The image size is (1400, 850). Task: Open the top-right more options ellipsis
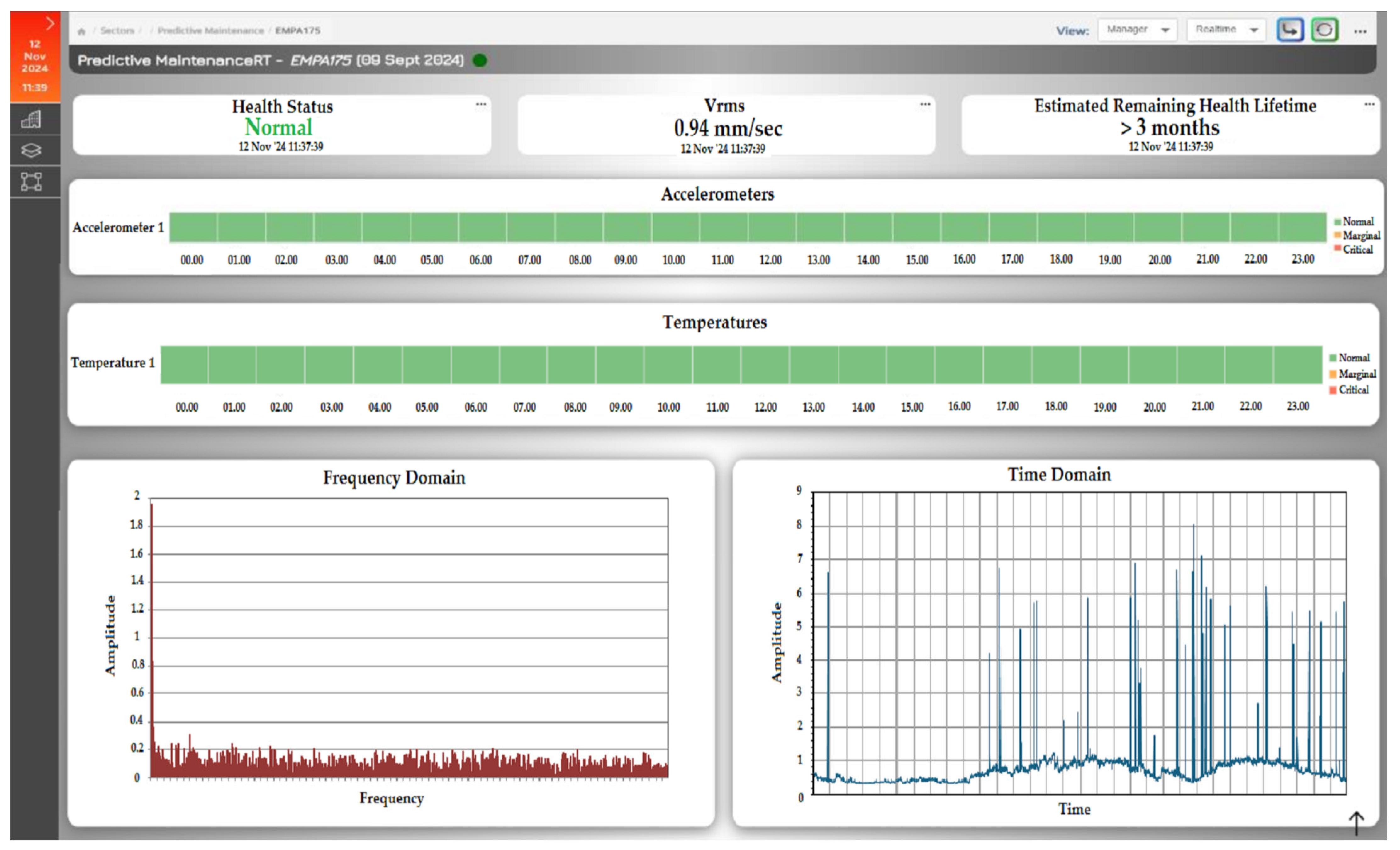pyautogui.click(x=1360, y=31)
